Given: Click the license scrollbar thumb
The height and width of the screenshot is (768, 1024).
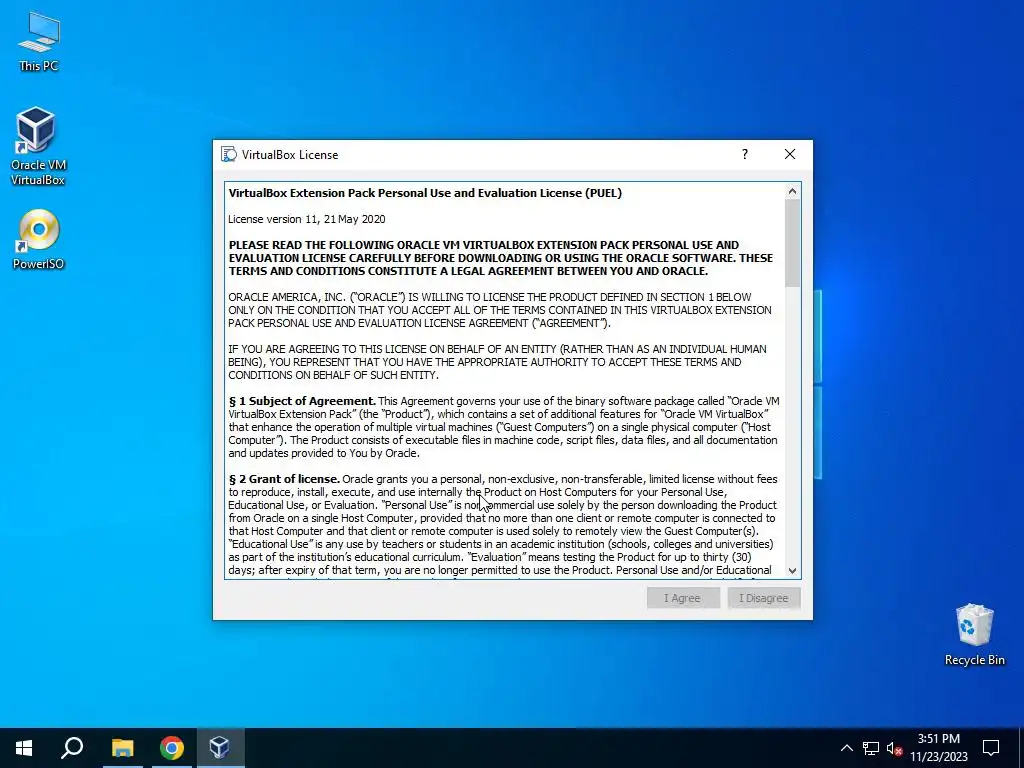Looking at the screenshot, I should [x=792, y=243].
